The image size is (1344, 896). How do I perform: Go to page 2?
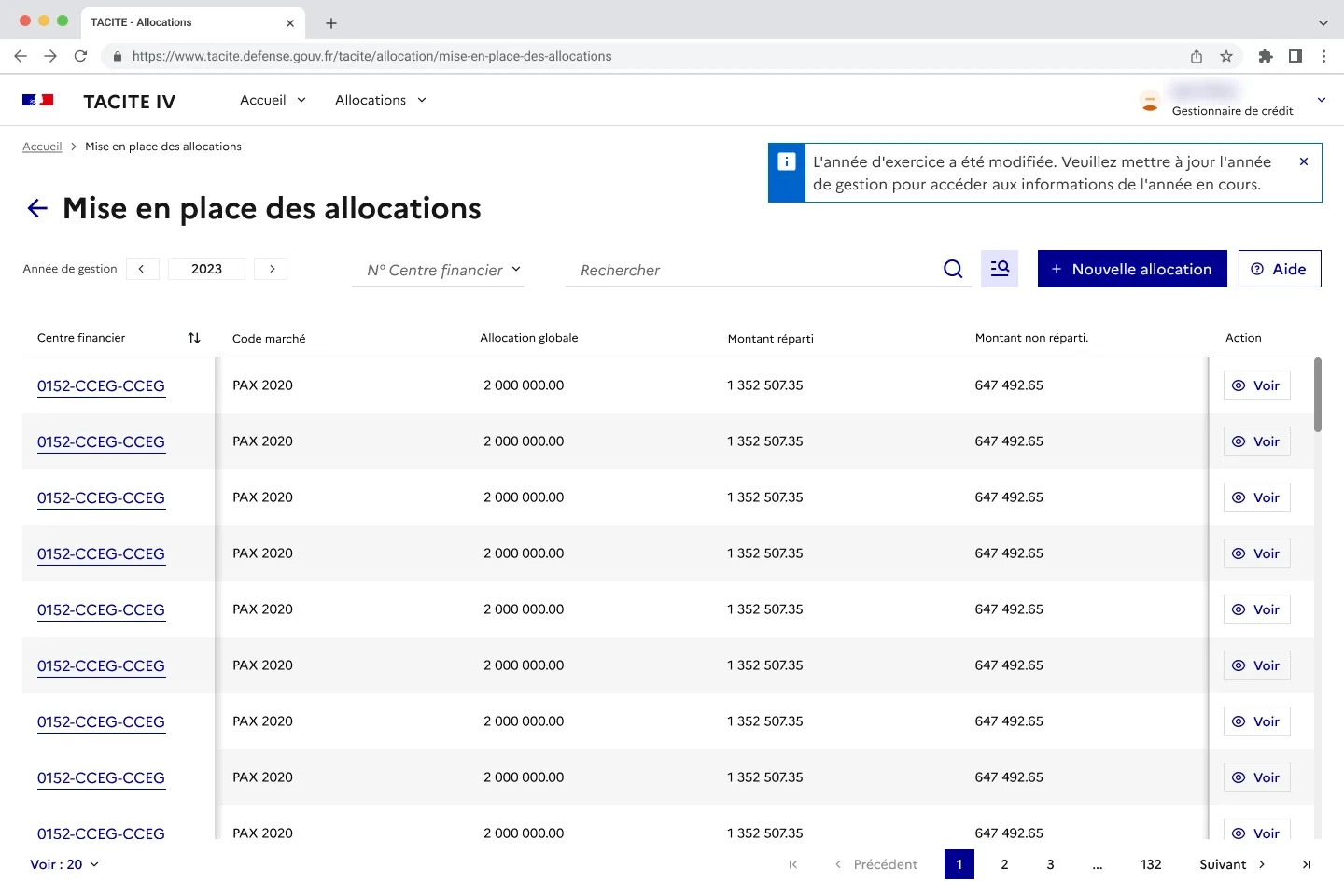point(1004,864)
